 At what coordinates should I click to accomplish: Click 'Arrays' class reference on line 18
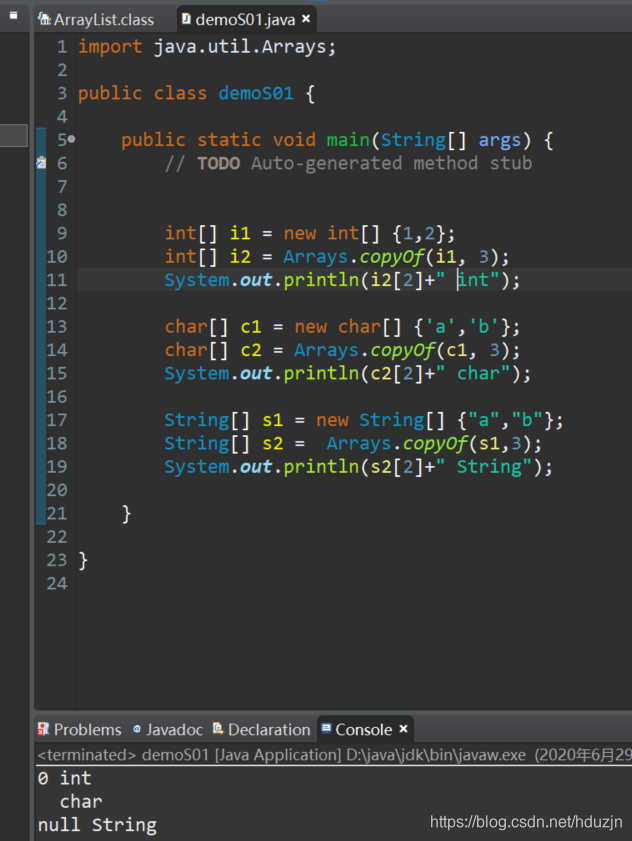[x=359, y=444]
